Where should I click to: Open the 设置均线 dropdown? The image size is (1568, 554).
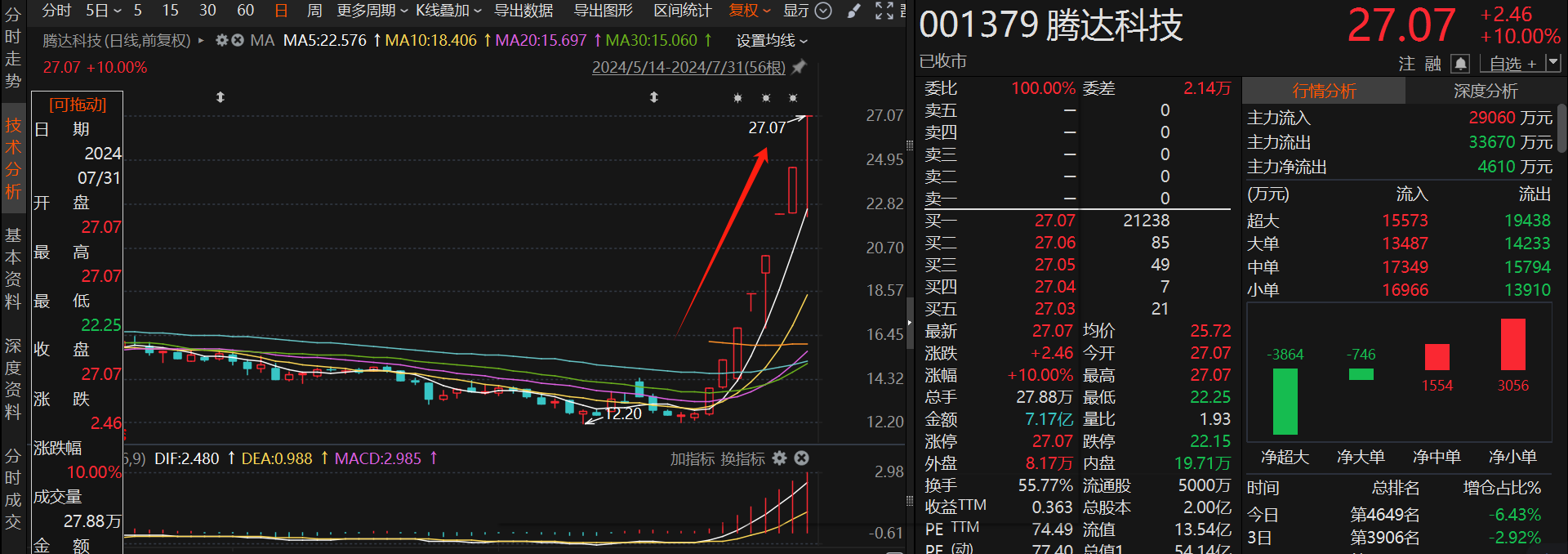point(772,40)
